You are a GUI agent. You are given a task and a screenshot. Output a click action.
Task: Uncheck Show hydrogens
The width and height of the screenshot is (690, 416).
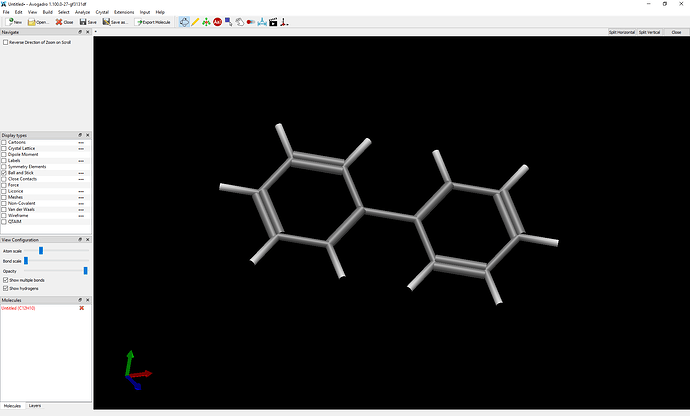(x=6, y=288)
